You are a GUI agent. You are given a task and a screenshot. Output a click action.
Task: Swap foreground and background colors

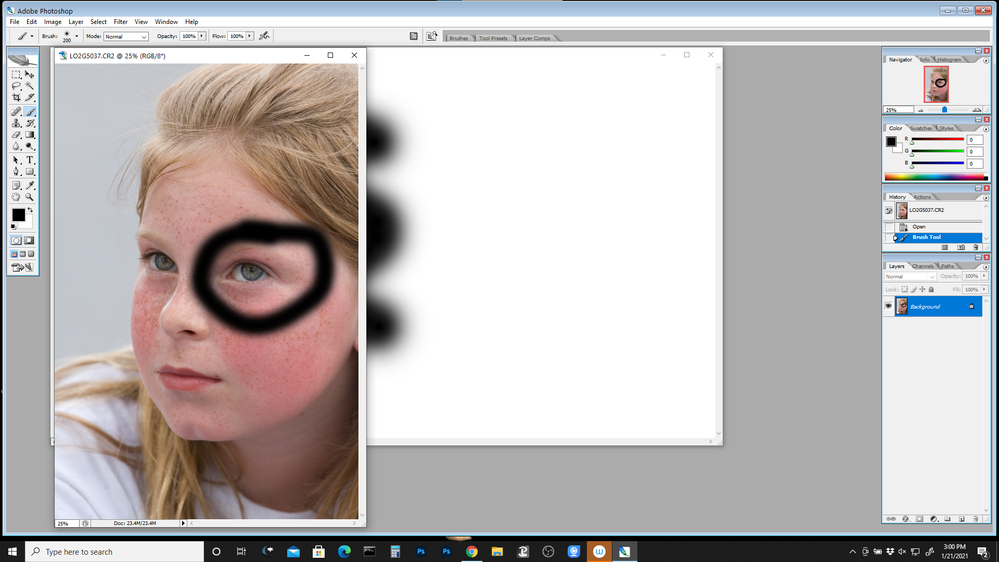30,210
